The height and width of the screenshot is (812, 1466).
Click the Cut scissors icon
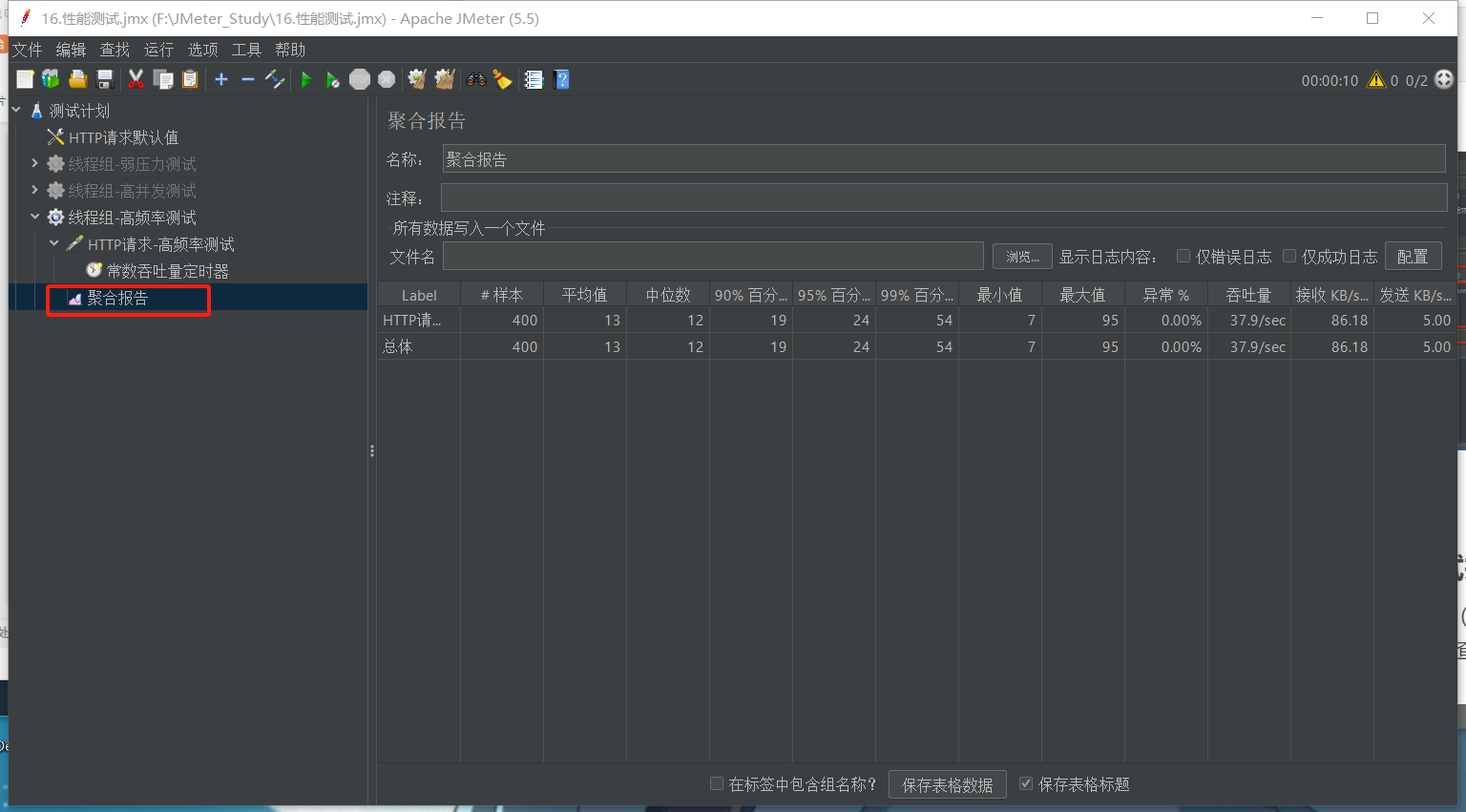(x=136, y=79)
